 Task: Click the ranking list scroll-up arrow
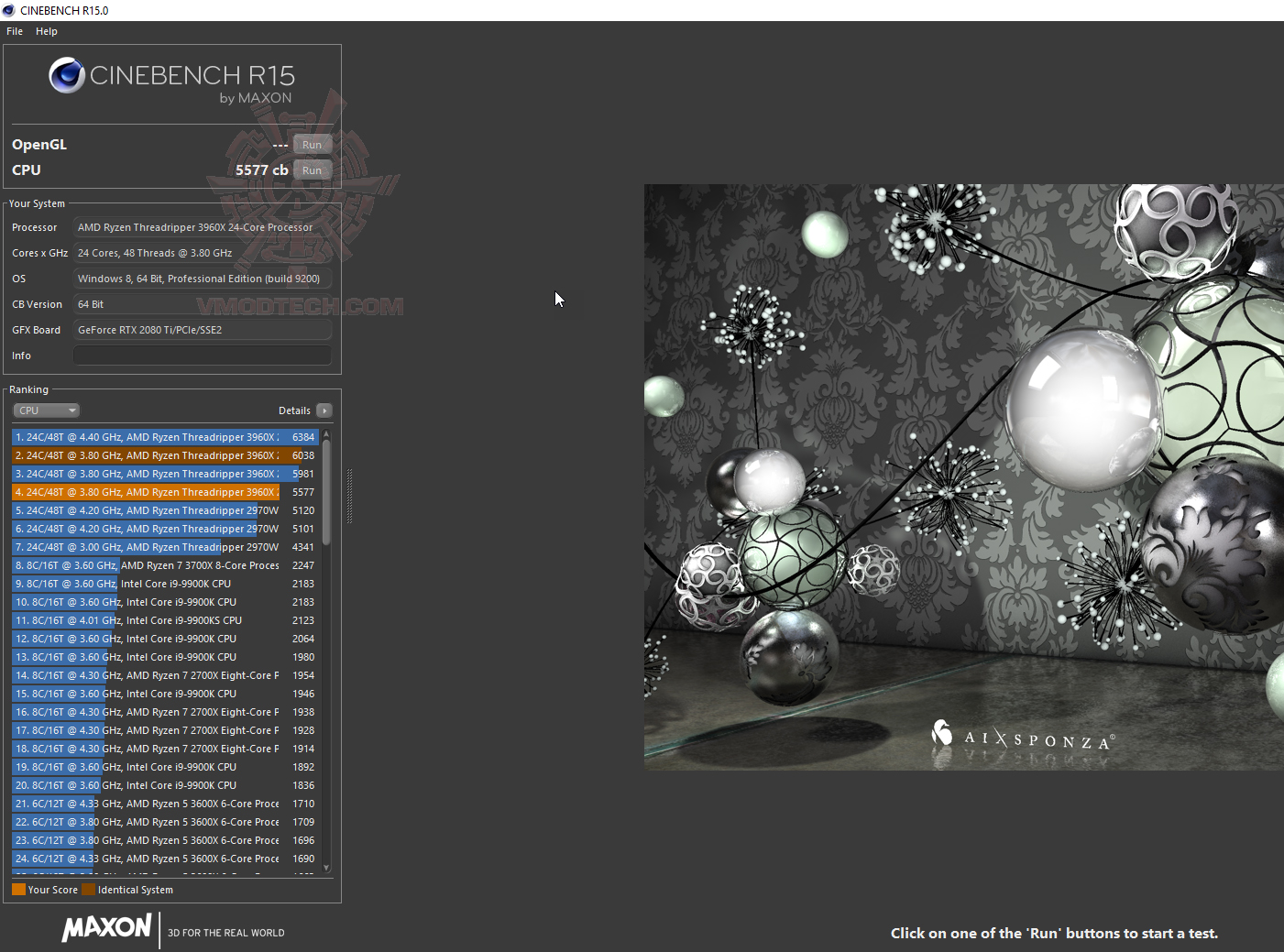(326, 433)
